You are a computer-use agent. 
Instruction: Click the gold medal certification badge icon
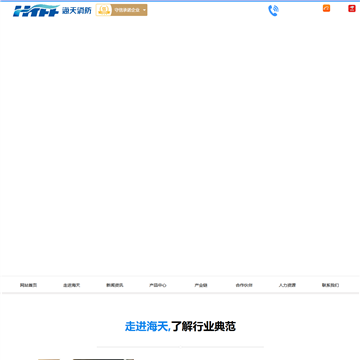(x=104, y=10)
